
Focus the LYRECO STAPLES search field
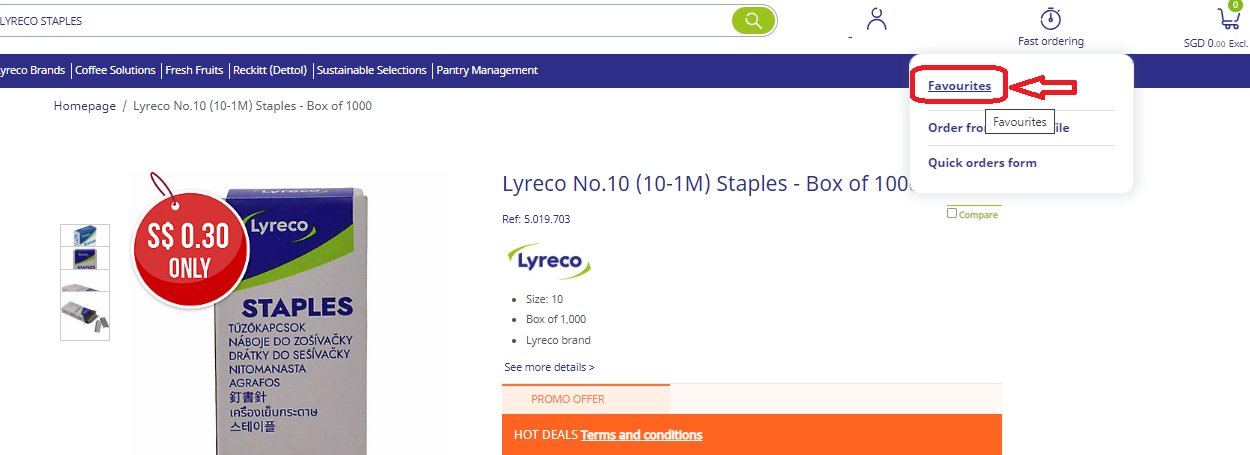click(365, 20)
